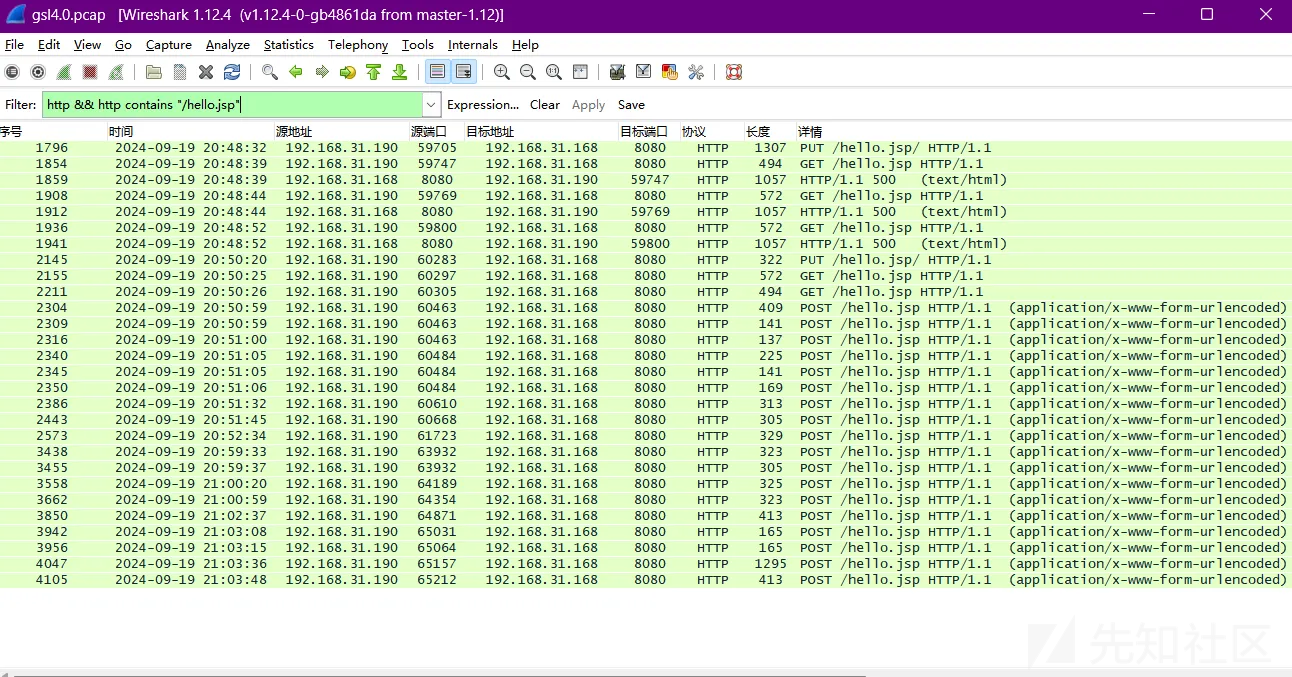Select packet number 4105

645,579
